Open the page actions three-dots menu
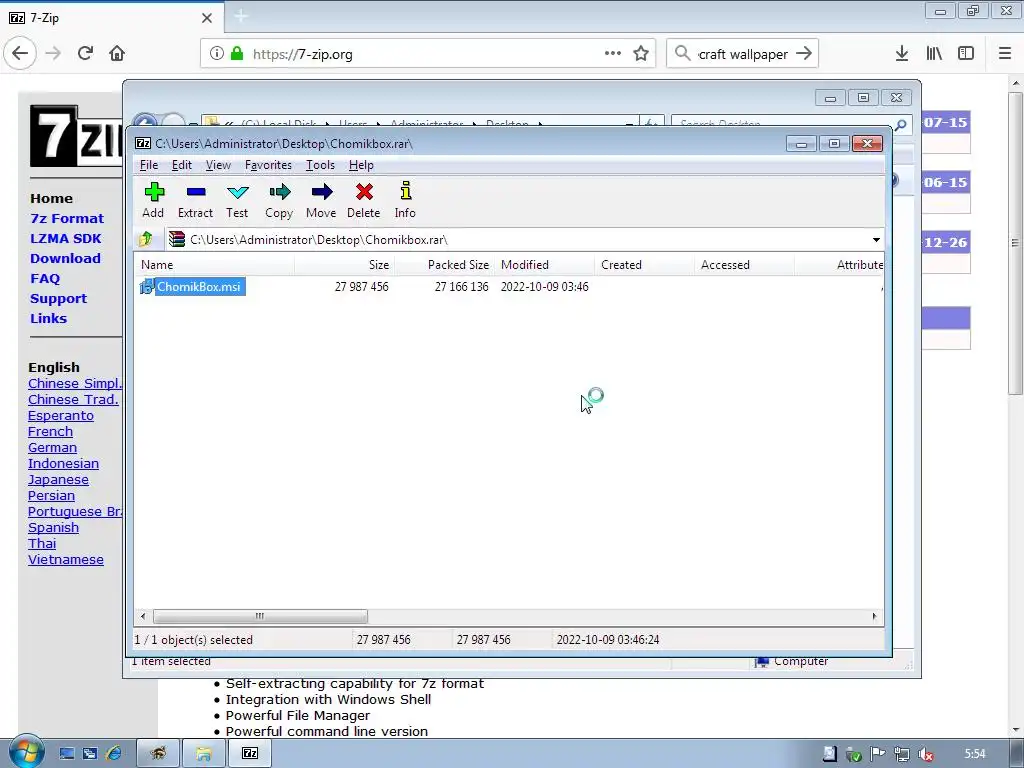 pyautogui.click(x=613, y=54)
